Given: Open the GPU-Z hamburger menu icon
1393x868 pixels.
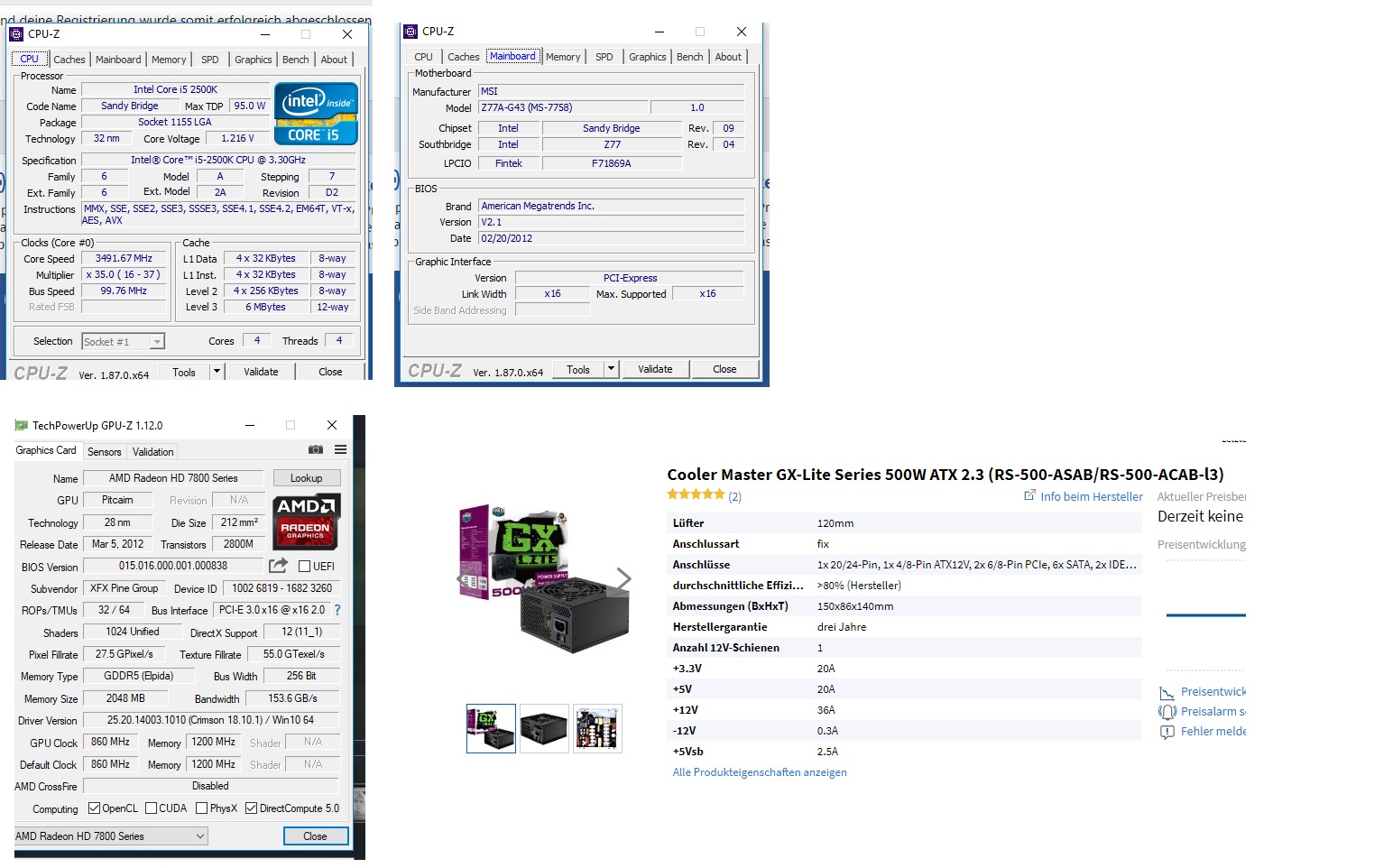Looking at the screenshot, I should coord(340,449).
